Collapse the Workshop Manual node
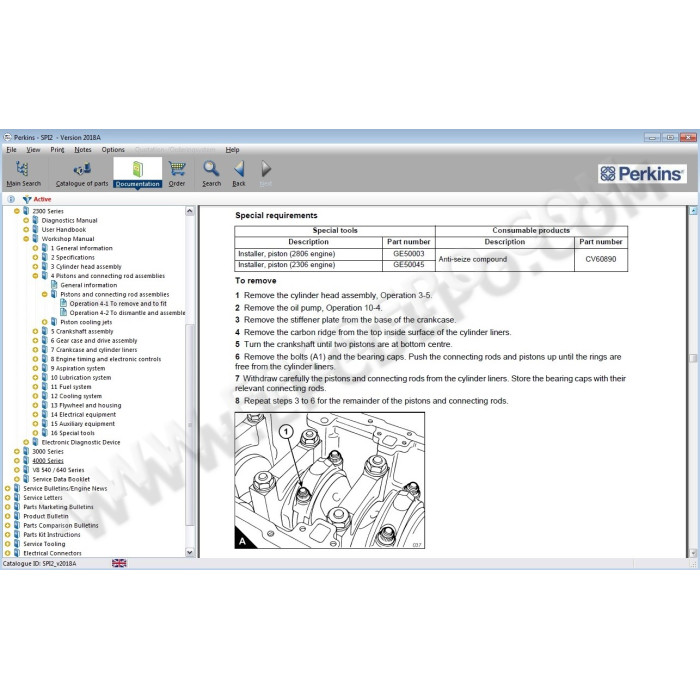Viewport: 700px width, 700px height. (x=26, y=239)
